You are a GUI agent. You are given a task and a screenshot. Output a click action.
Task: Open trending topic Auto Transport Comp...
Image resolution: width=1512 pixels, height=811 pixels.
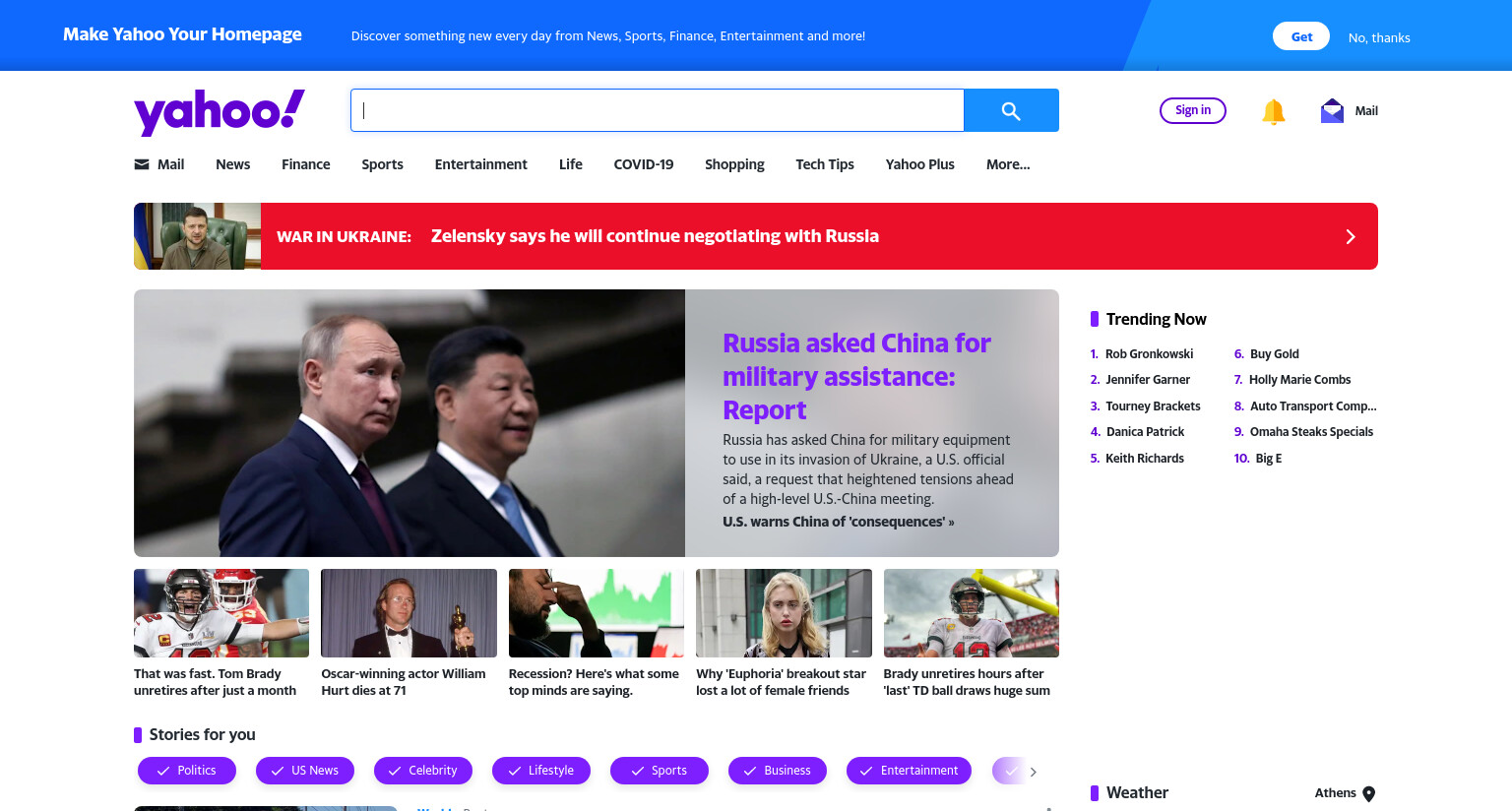tap(1313, 406)
